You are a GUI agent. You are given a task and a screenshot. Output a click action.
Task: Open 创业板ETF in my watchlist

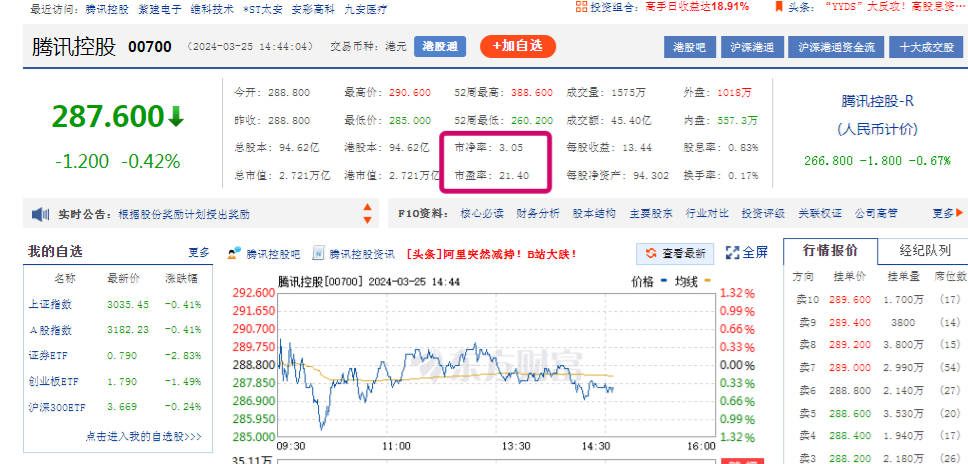(x=52, y=381)
